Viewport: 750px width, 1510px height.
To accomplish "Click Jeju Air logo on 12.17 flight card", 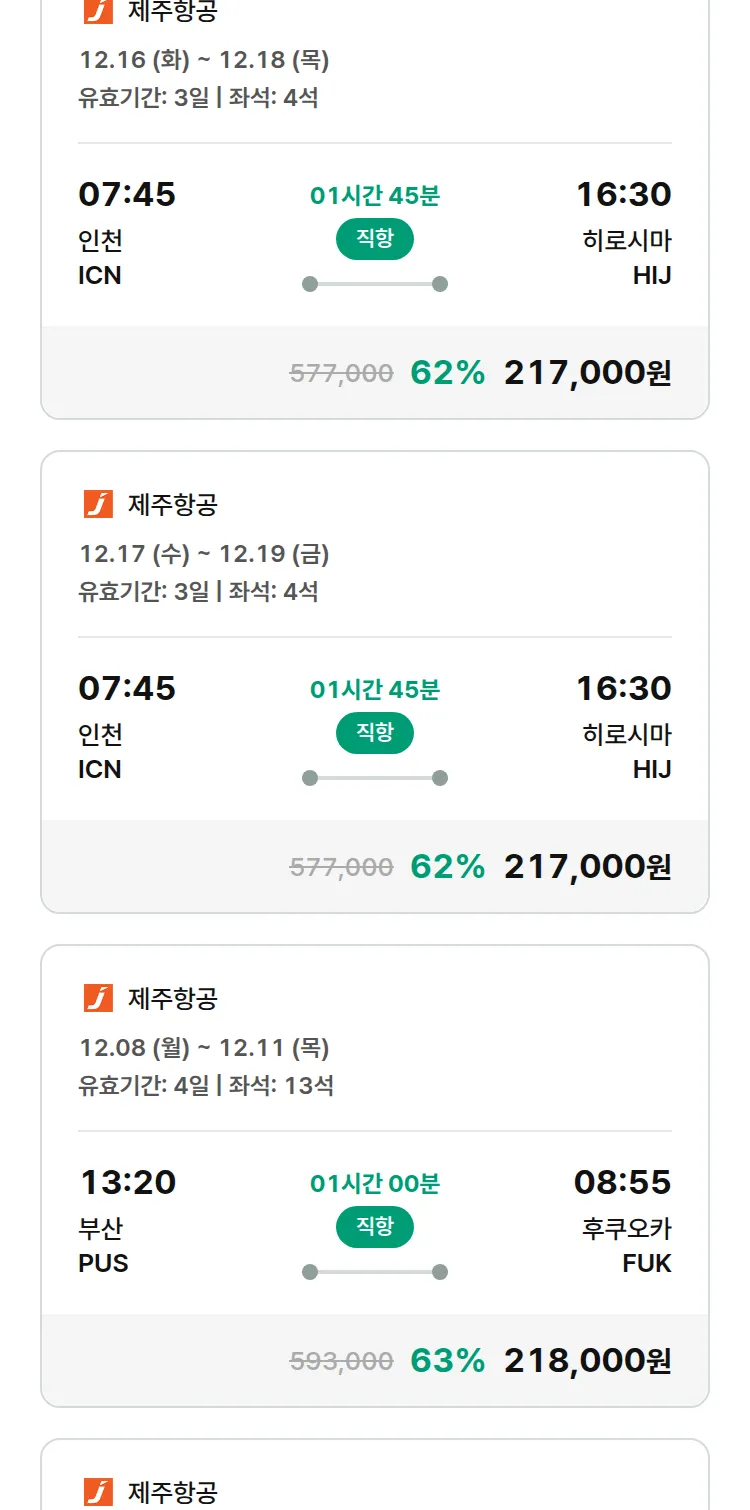I will (98, 504).
